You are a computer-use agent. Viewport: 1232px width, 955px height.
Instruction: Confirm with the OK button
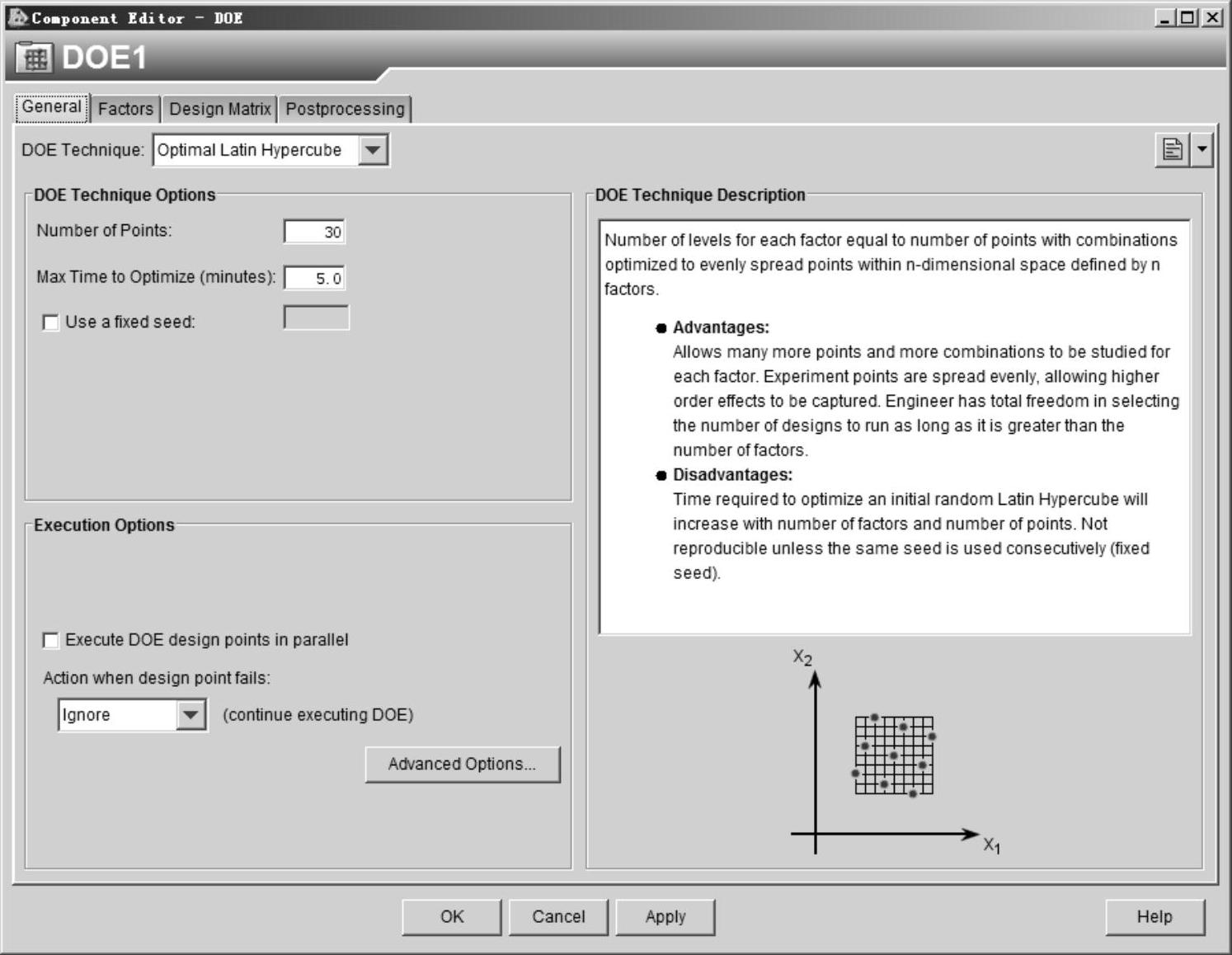pos(452,917)
